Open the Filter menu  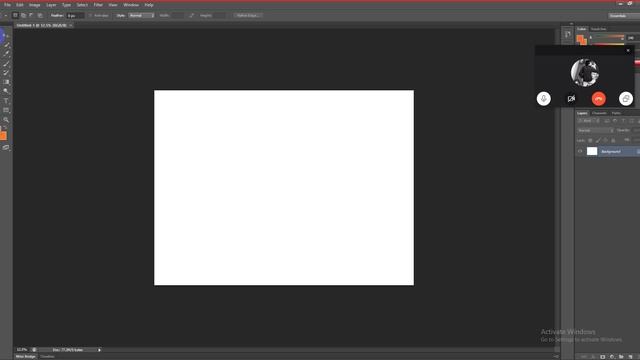pos(98,5)
